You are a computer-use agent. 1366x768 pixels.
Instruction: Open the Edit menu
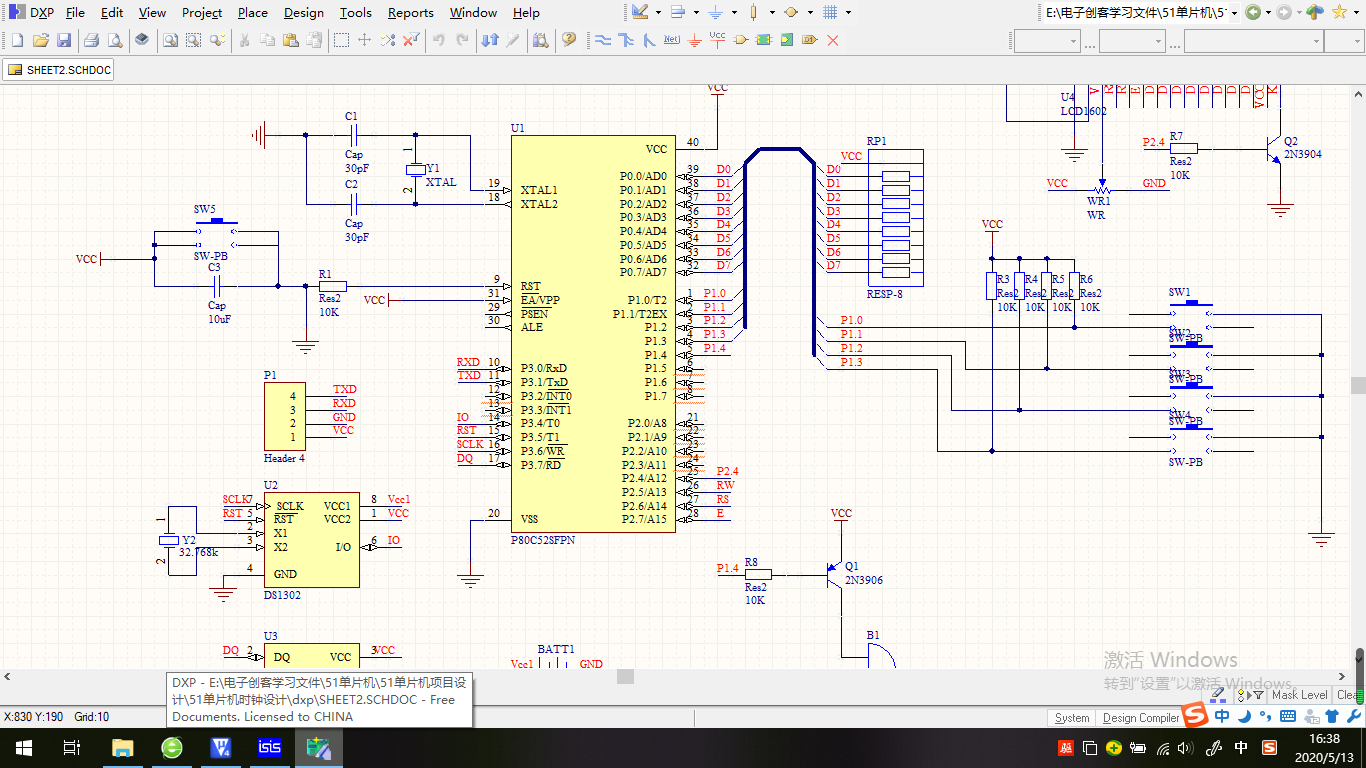tap(112, 13)
